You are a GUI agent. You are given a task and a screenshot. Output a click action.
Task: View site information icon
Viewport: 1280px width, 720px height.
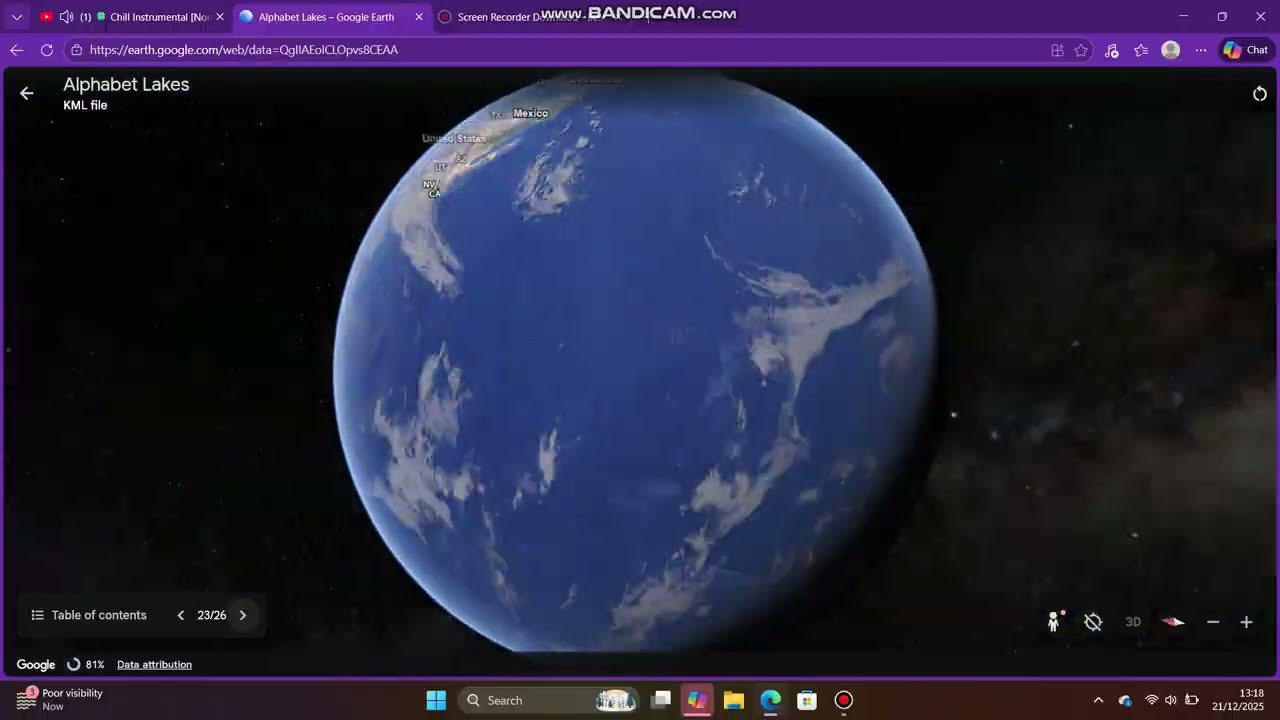[77, 50]
